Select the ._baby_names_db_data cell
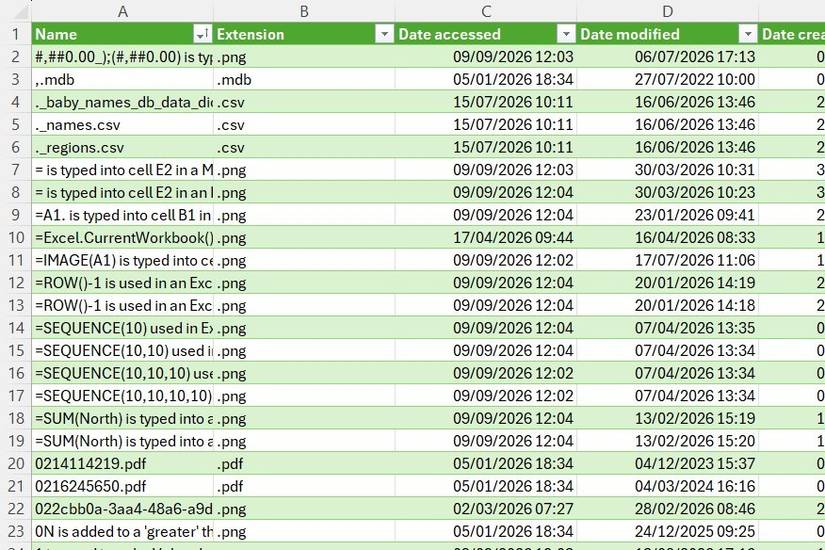Screen dimensions: 825x550 pyautogui.click(x=123, y=102)
